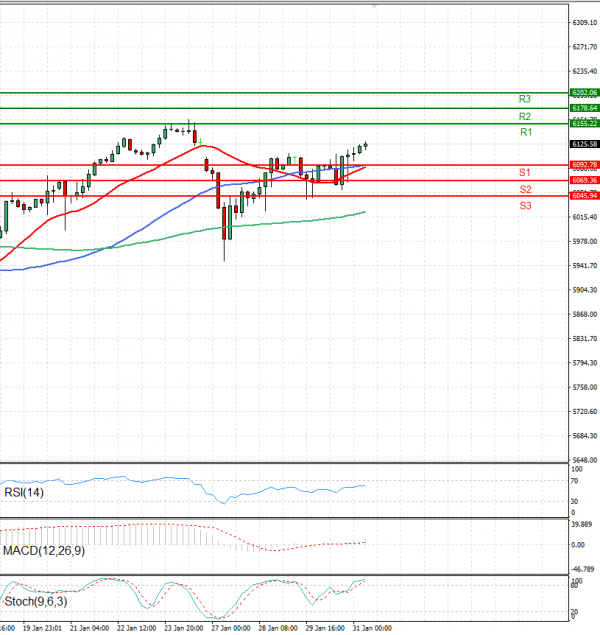Click the 23 Jan 20:00 time label
This screenshot has width=600, height=635.
click(183, 628)
